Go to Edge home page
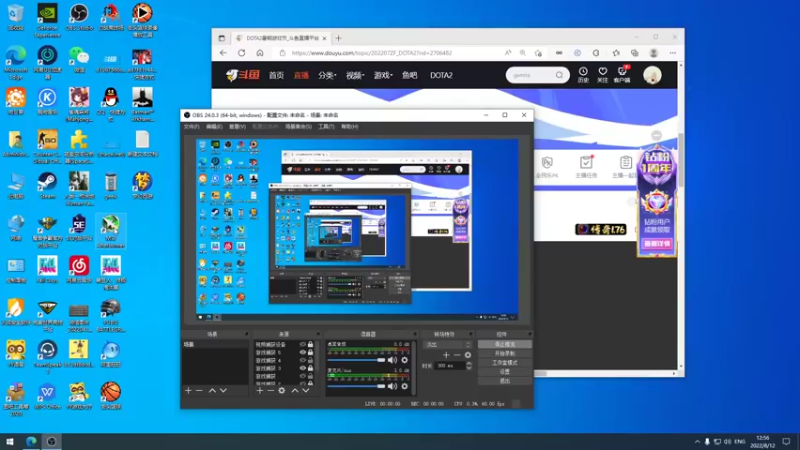800x450 pixels. click(260, 53)
